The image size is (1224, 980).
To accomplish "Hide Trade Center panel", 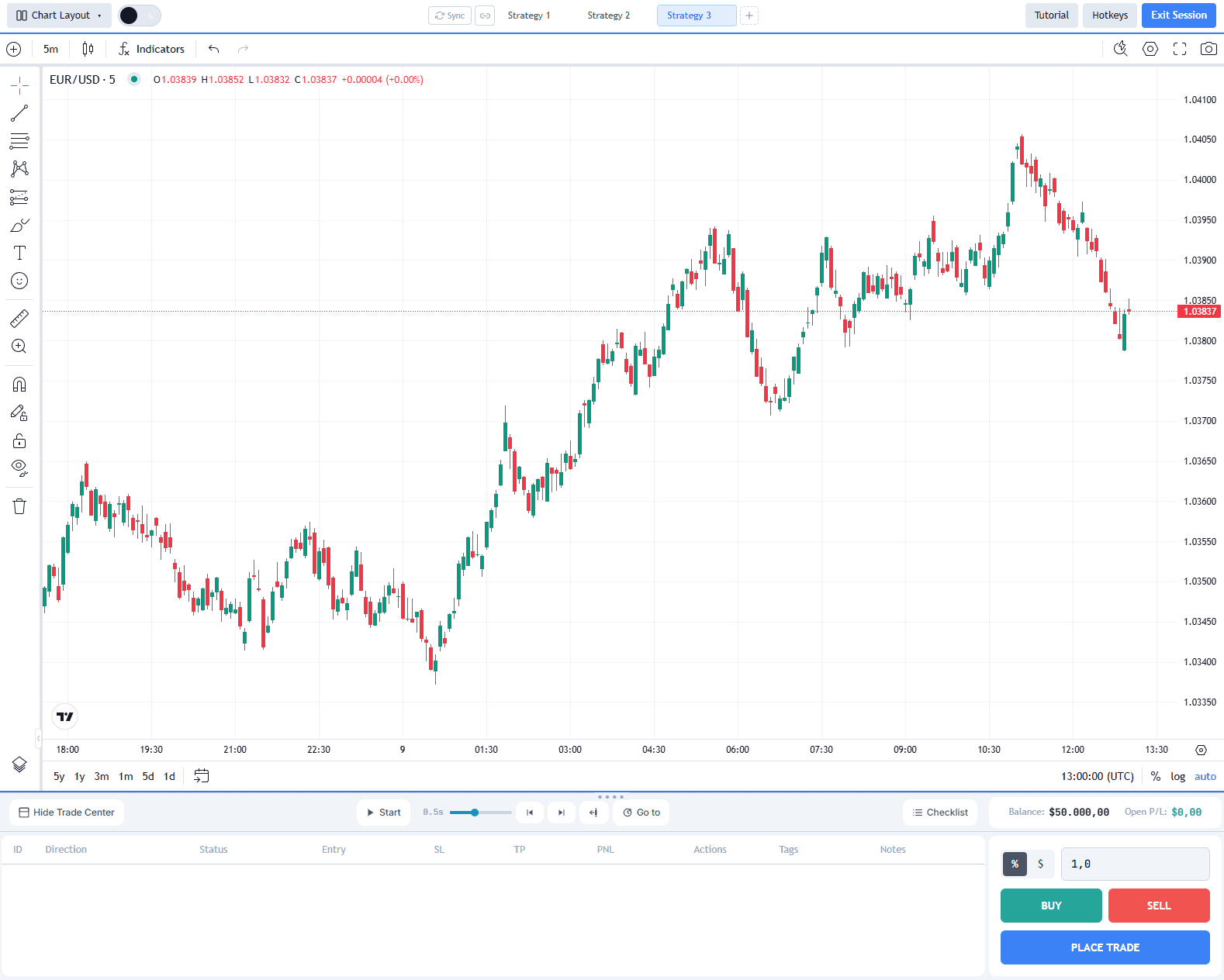I will click(x=67, y=813).
